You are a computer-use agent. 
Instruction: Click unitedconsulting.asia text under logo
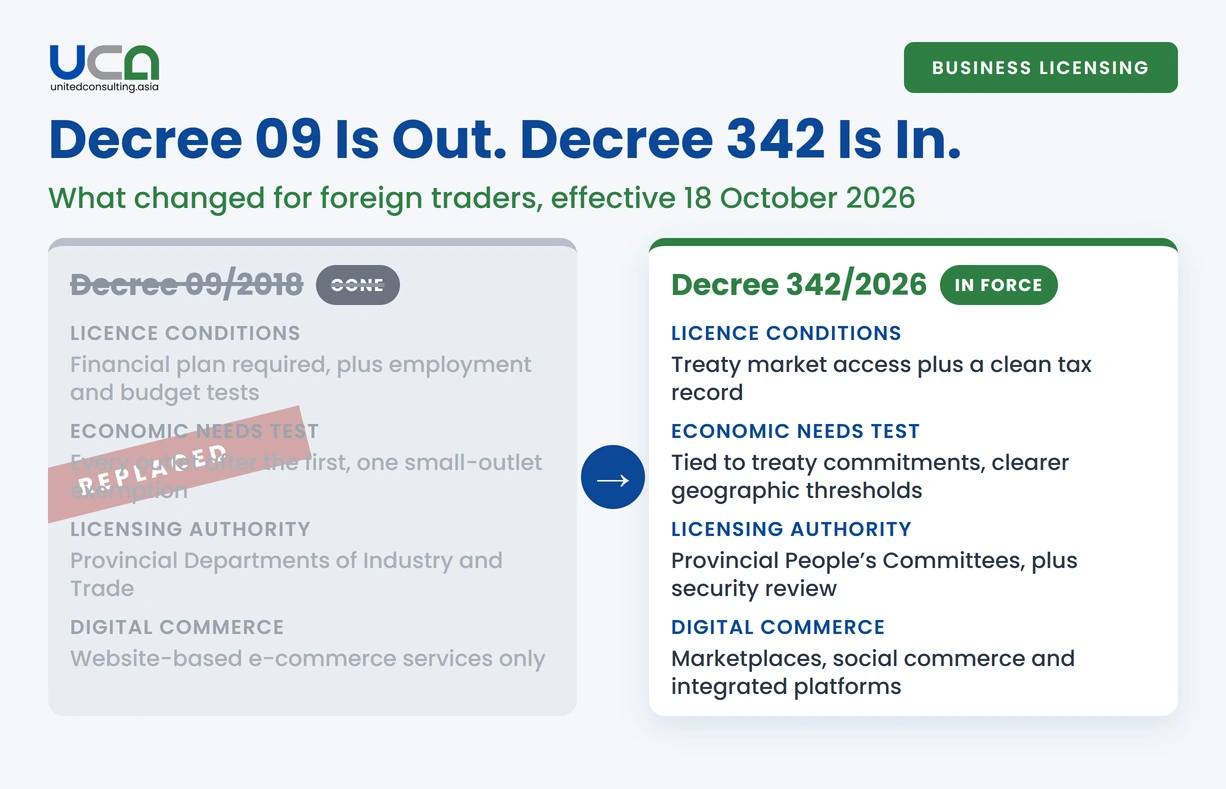pos(104,87)
